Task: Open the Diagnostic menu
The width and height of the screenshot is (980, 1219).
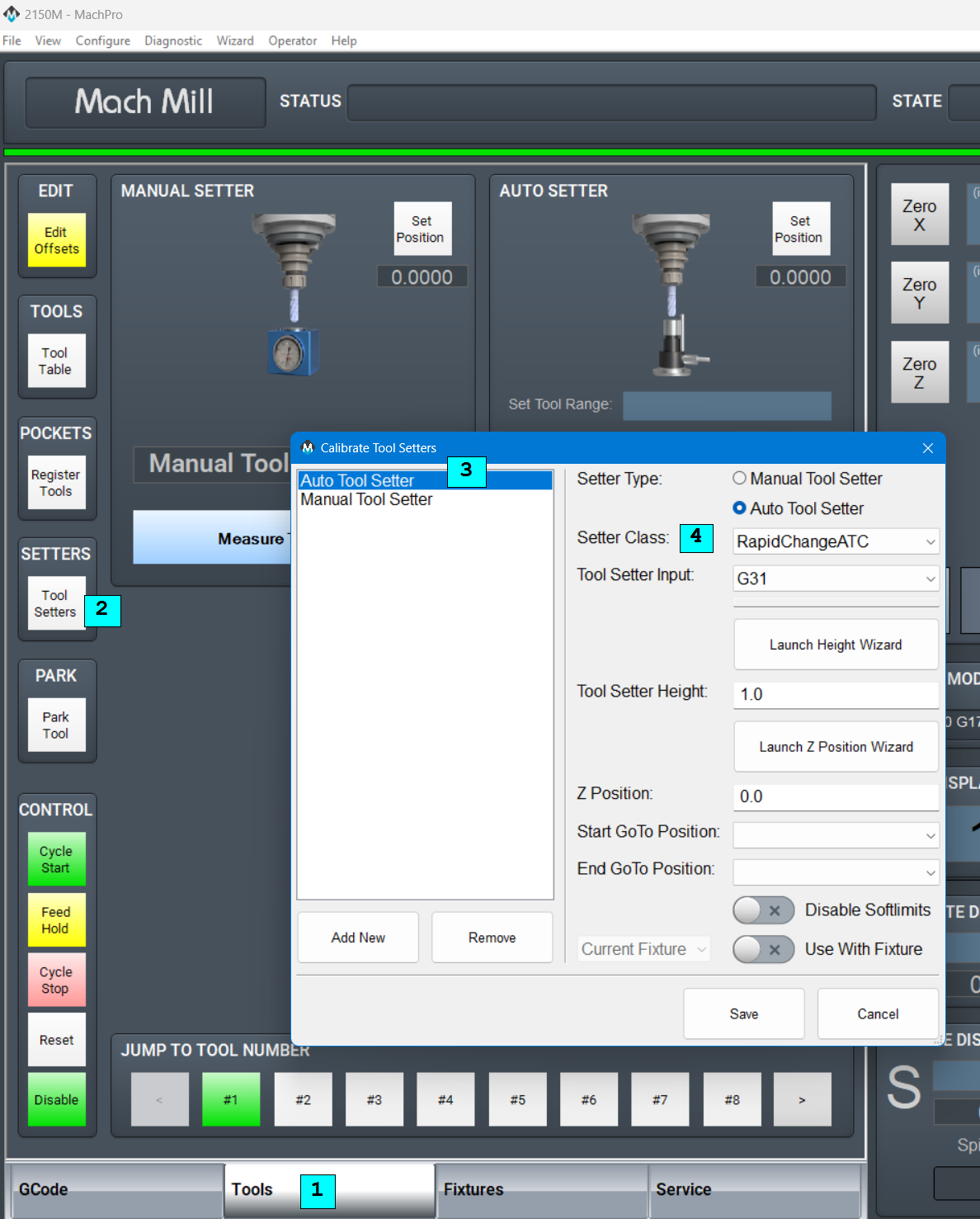Action: (x=173, y=40)
